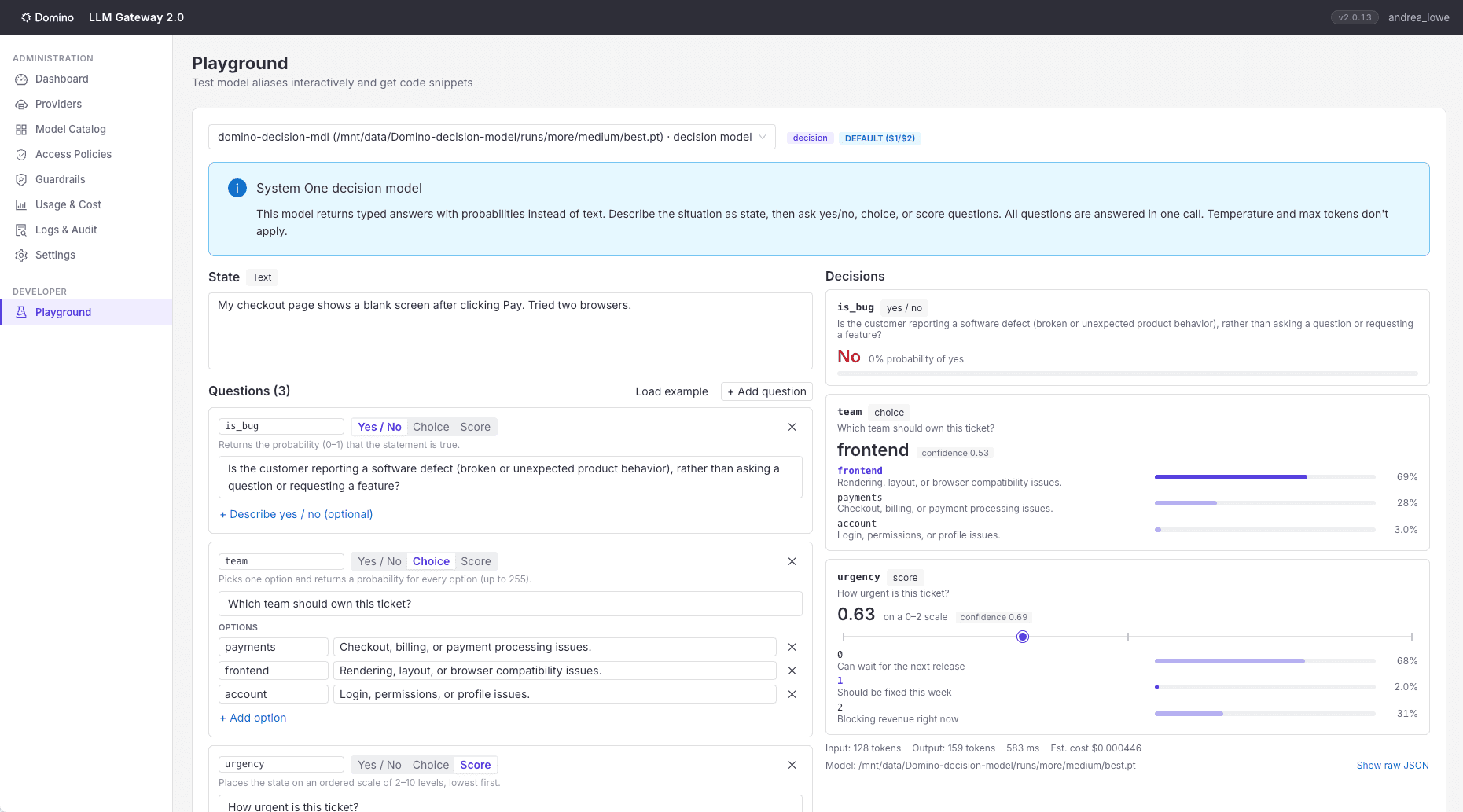Viewport: 1463px width, 812px height.
Task: Expand Describe yes / no optional
Action: coord(296,514)
